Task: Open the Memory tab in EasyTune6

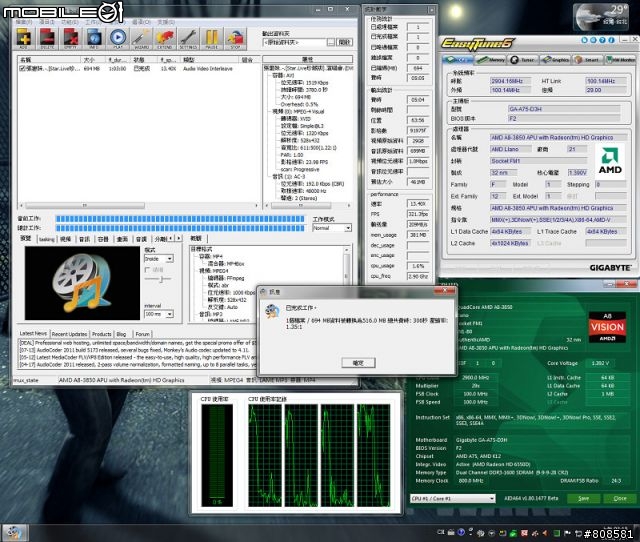Action: [x=491, y=60]
